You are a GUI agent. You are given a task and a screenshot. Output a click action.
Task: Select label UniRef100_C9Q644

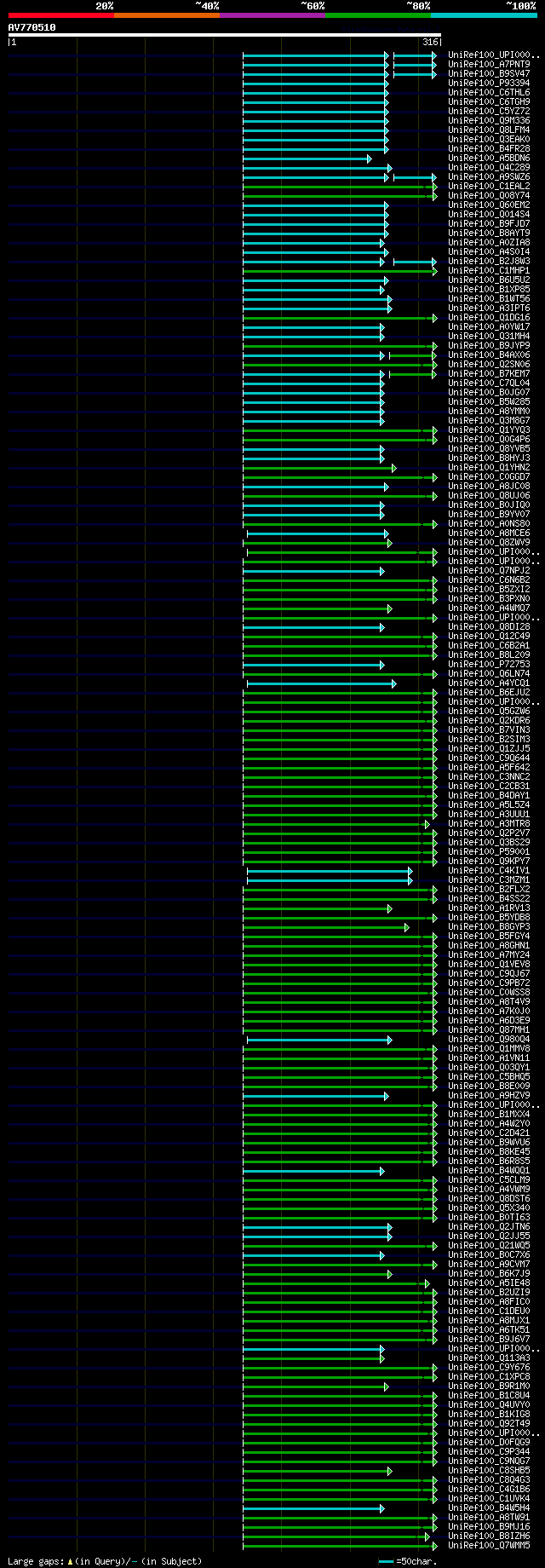(x=489, y=758)
